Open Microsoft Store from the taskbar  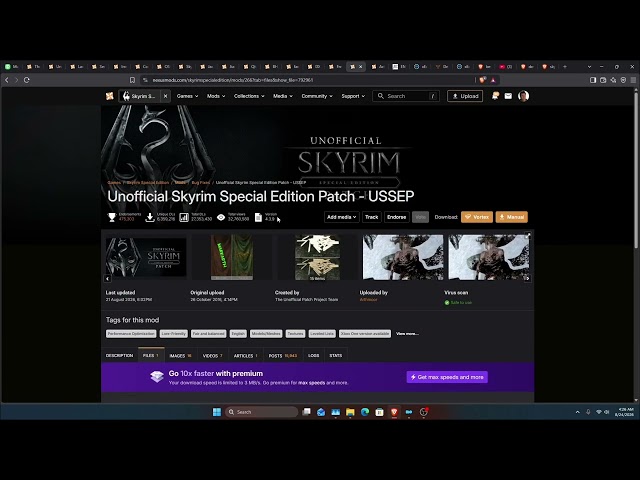coord(380,412)
